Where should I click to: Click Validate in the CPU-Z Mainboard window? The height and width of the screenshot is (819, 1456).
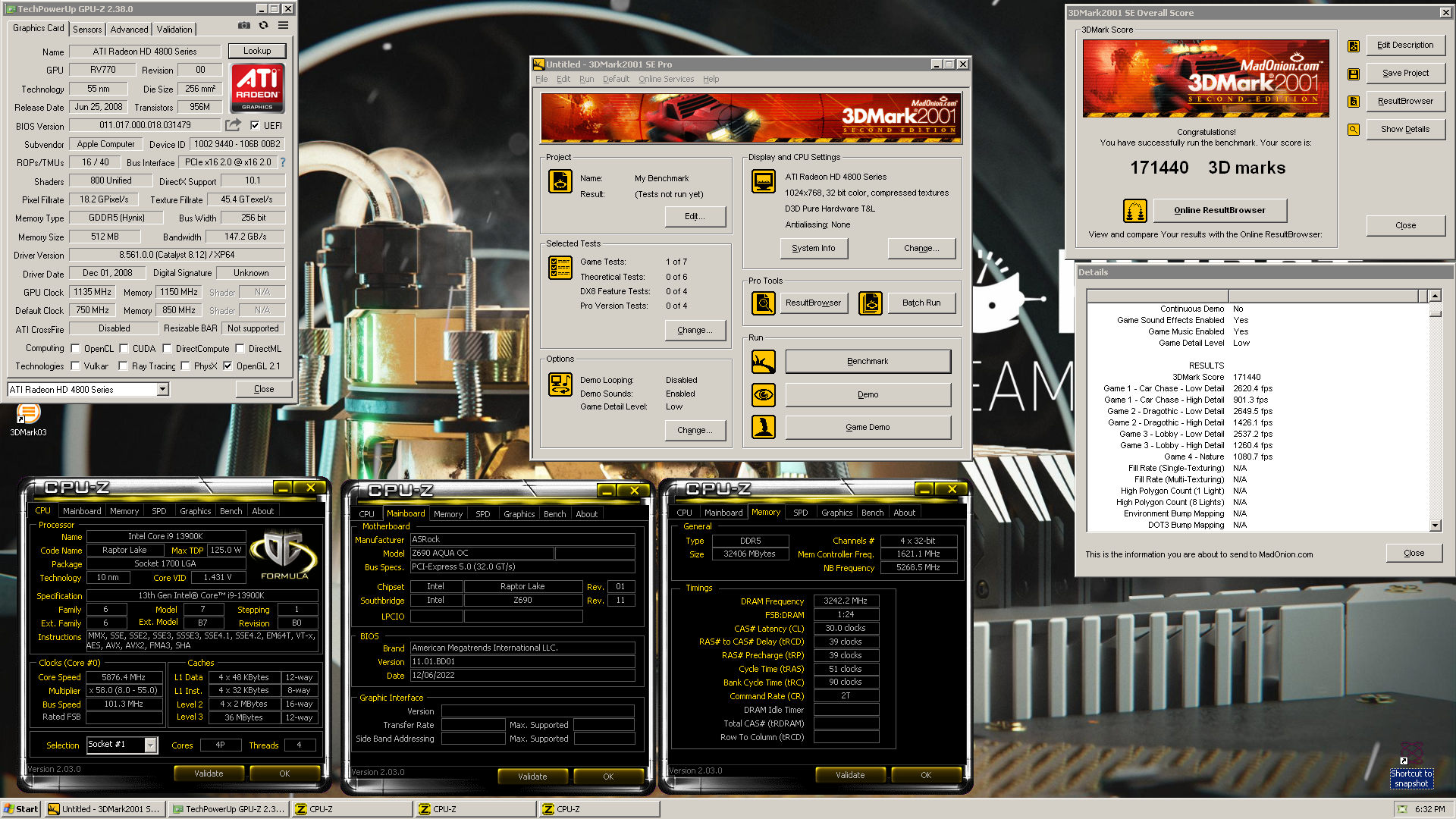click(x=532, y=777)
